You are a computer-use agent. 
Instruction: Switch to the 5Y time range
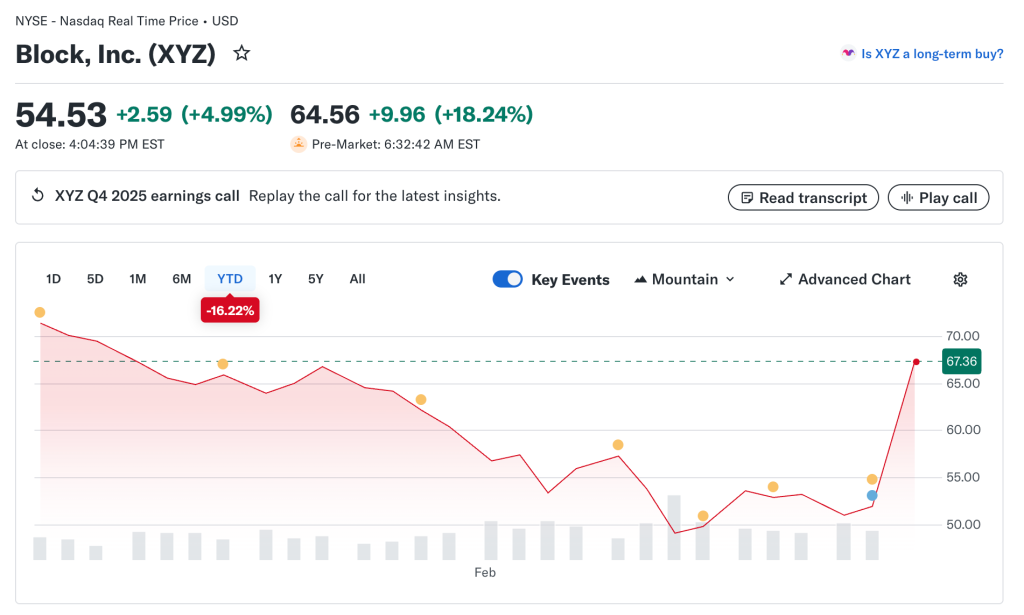click(316, 279)
